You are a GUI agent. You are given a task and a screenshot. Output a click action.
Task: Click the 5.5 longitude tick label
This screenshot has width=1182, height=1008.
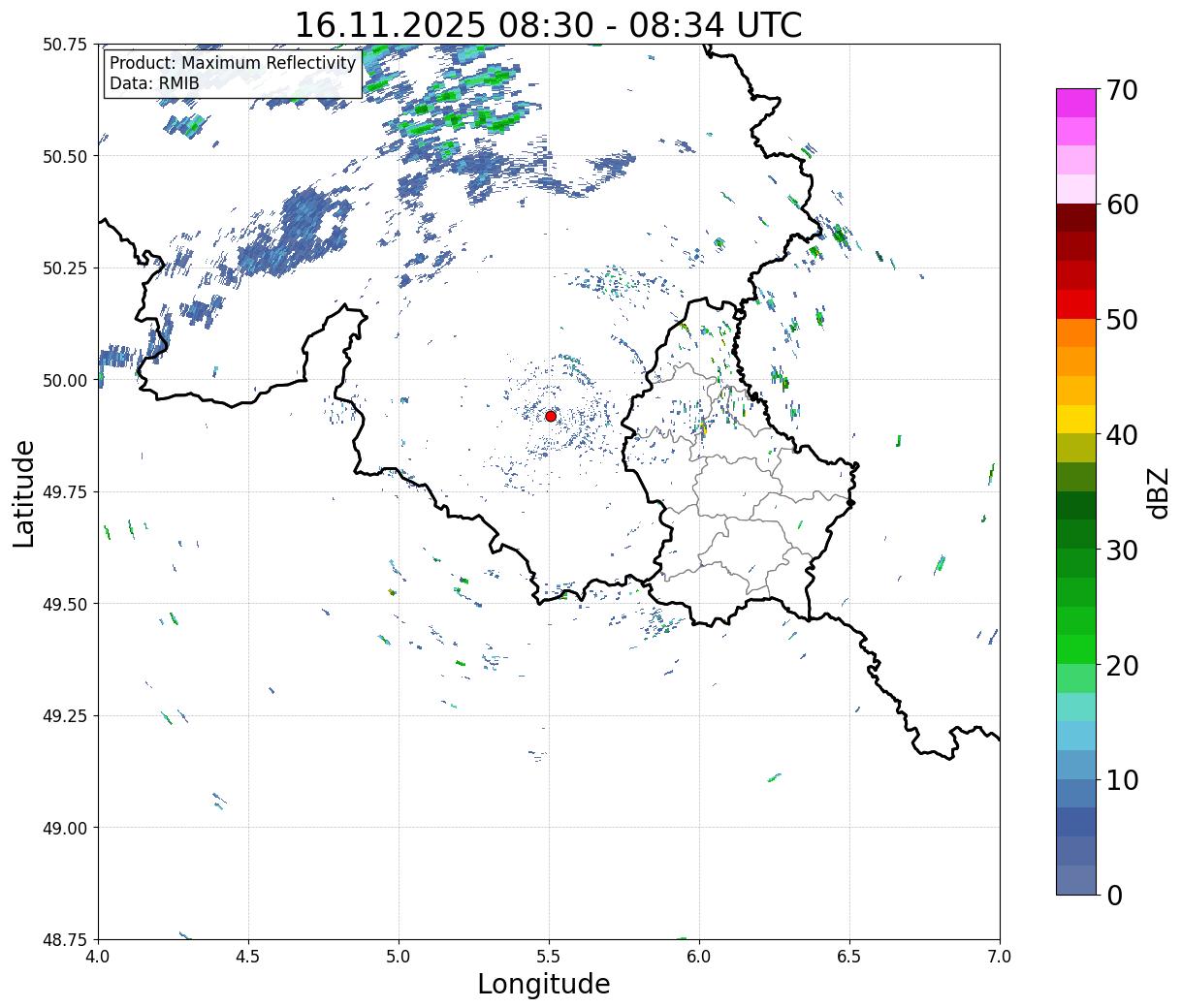[549, 956]
